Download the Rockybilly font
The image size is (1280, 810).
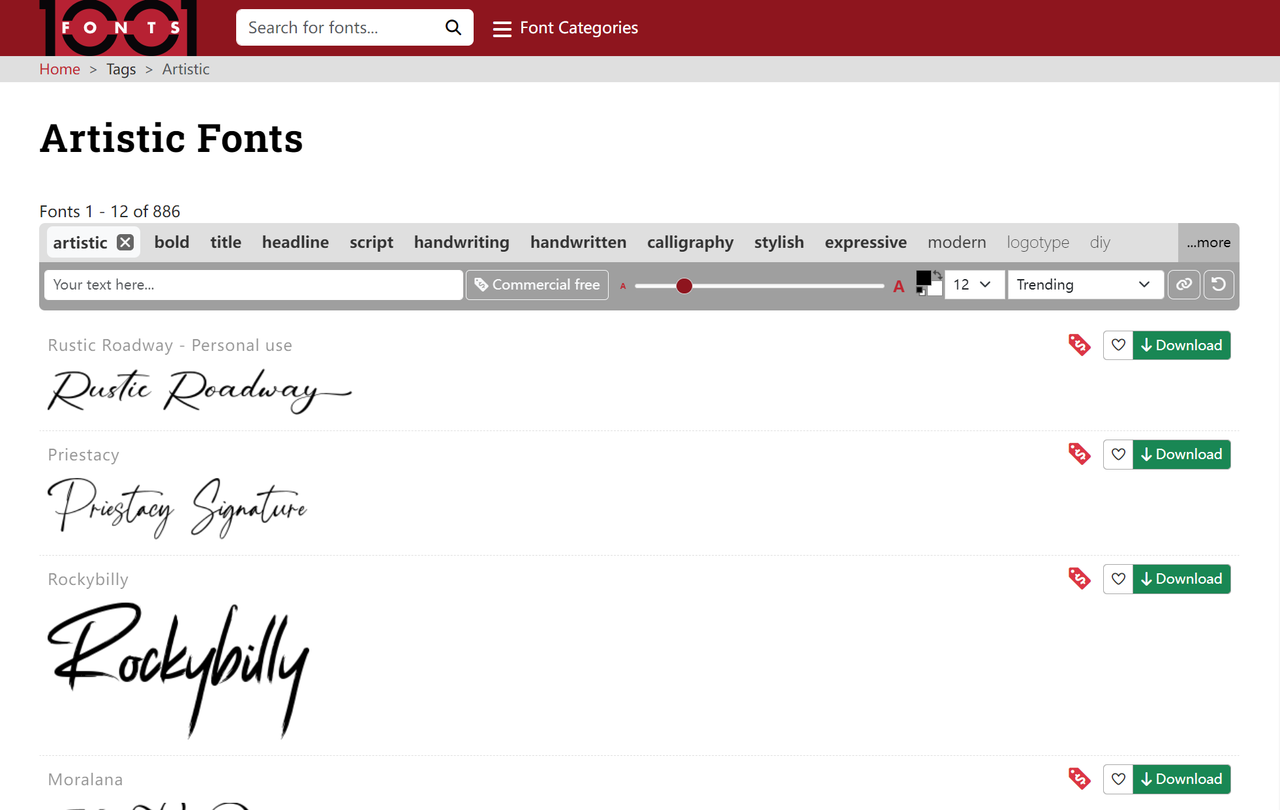pos(1181,579)
